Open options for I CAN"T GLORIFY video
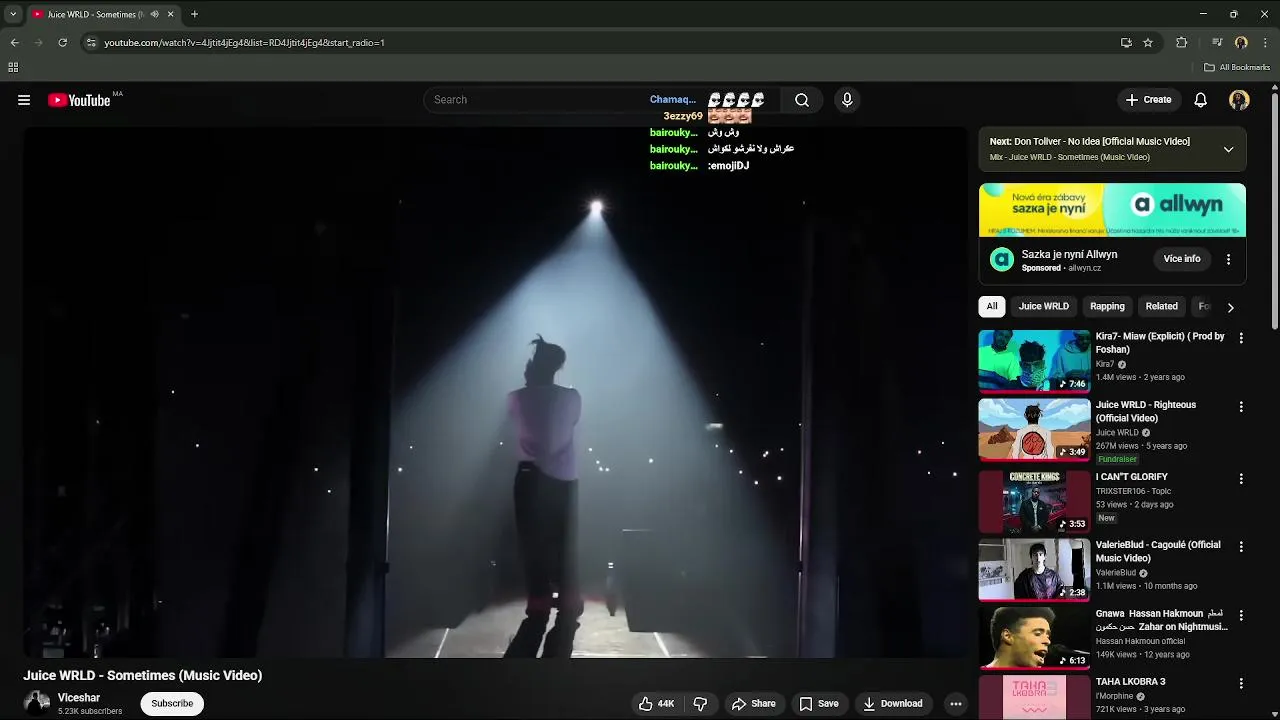Screen dimensions: 1280x720 click(1241, 479)
